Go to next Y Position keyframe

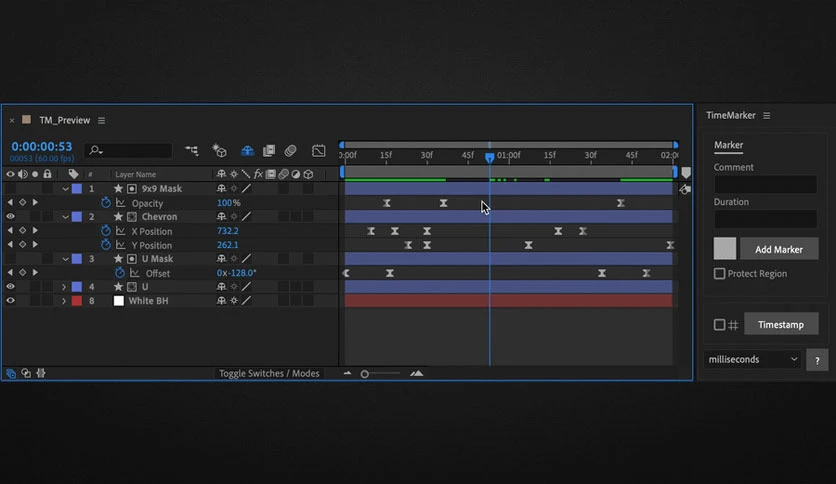tap(35, 245)
